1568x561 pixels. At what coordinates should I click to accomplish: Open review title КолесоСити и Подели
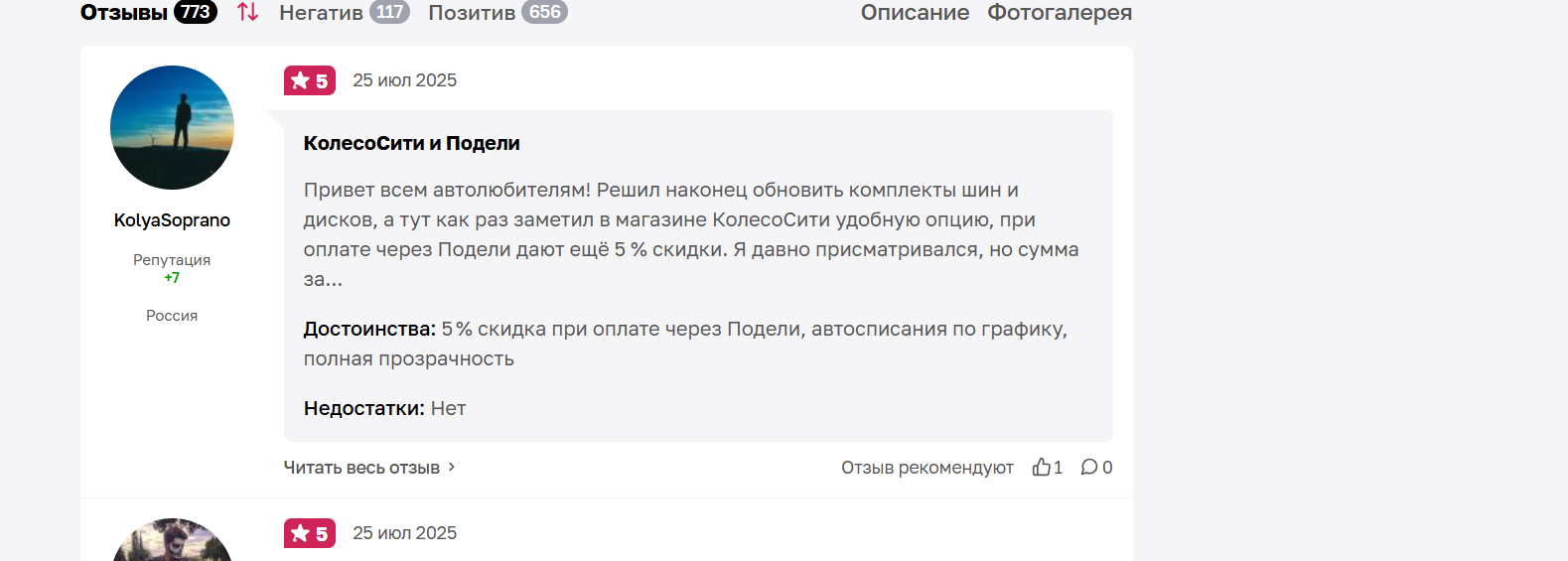click(411, 143)
